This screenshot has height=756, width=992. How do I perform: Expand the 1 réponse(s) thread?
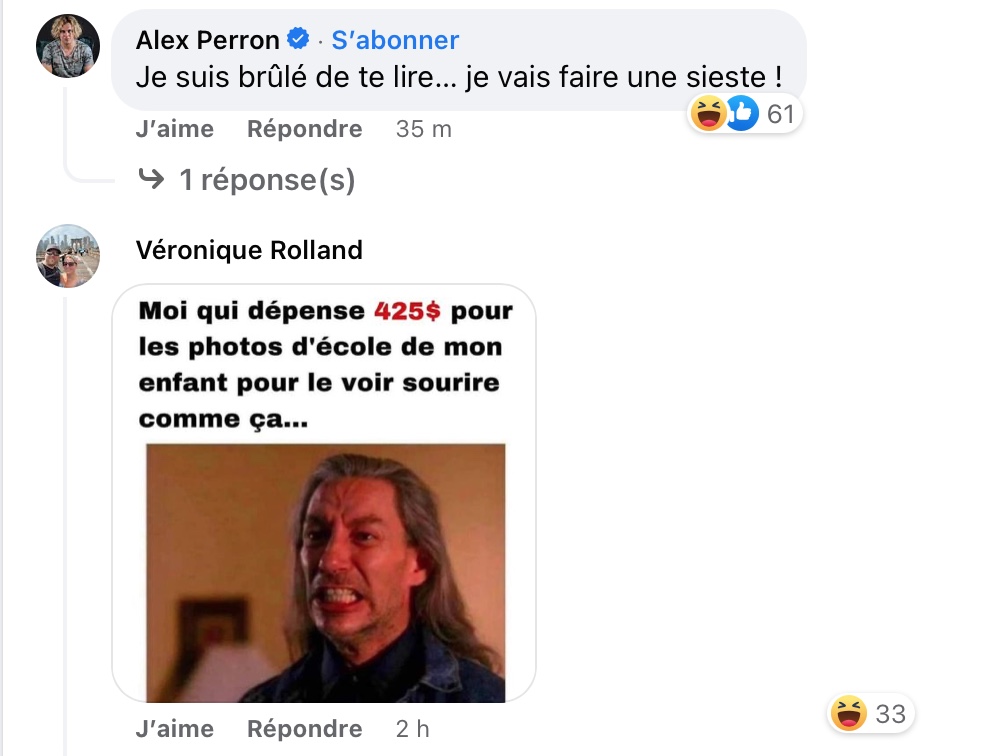266,180
